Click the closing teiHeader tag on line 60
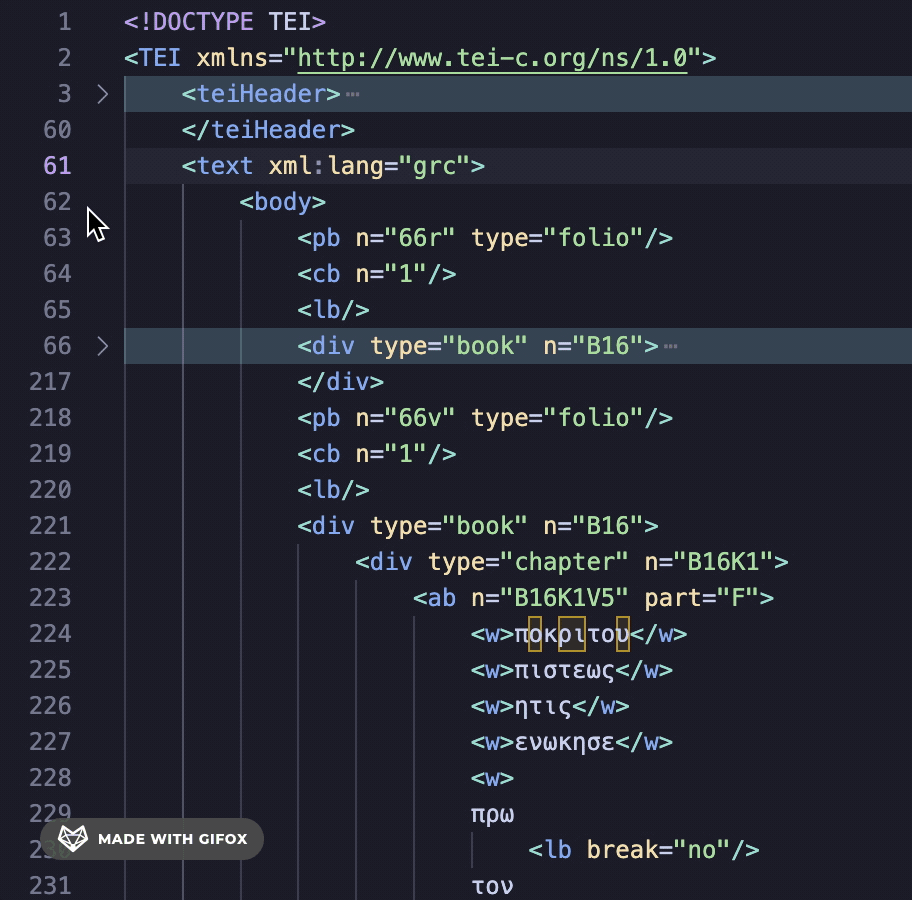The image size is (912, 900). point(268,130)
